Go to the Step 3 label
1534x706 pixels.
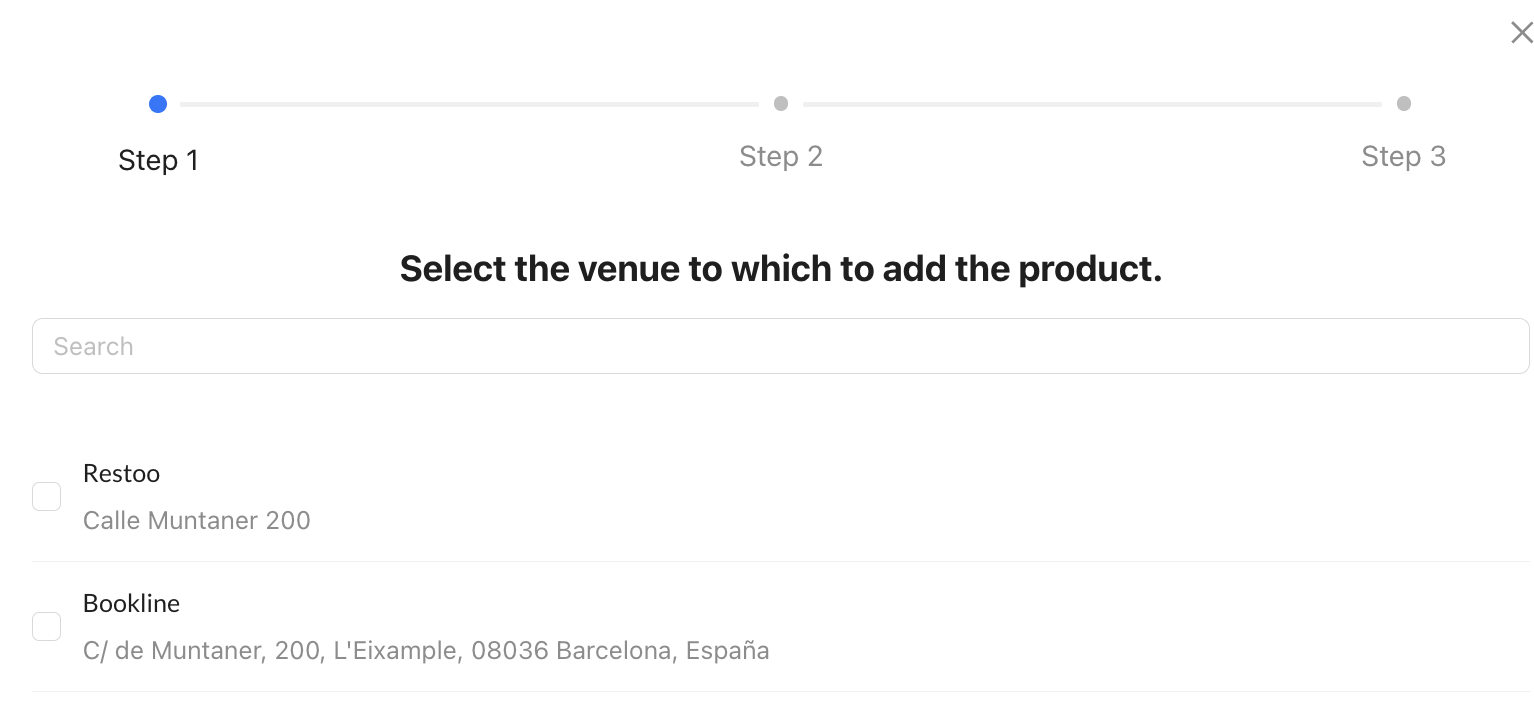tap(1403, 156)
